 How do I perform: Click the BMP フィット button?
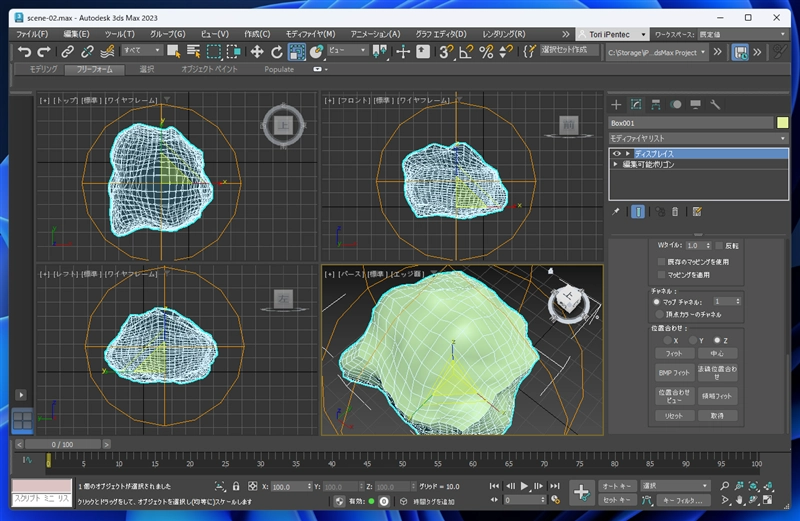tap(674, 373)
